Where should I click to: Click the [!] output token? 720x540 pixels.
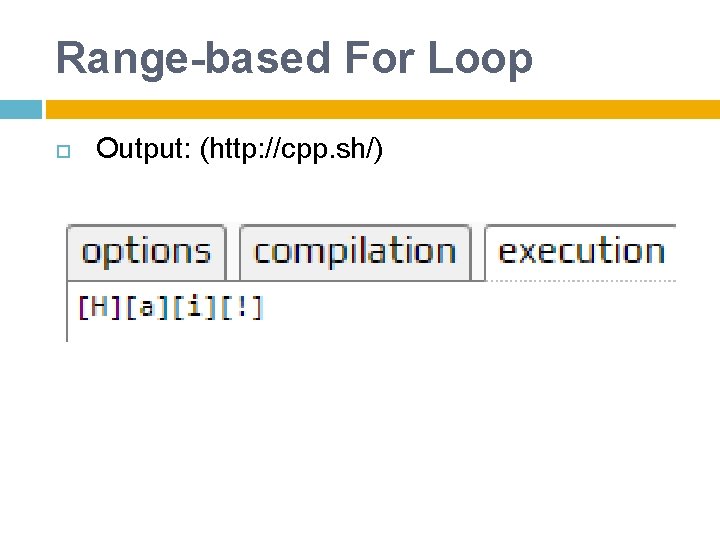point(241,306)
